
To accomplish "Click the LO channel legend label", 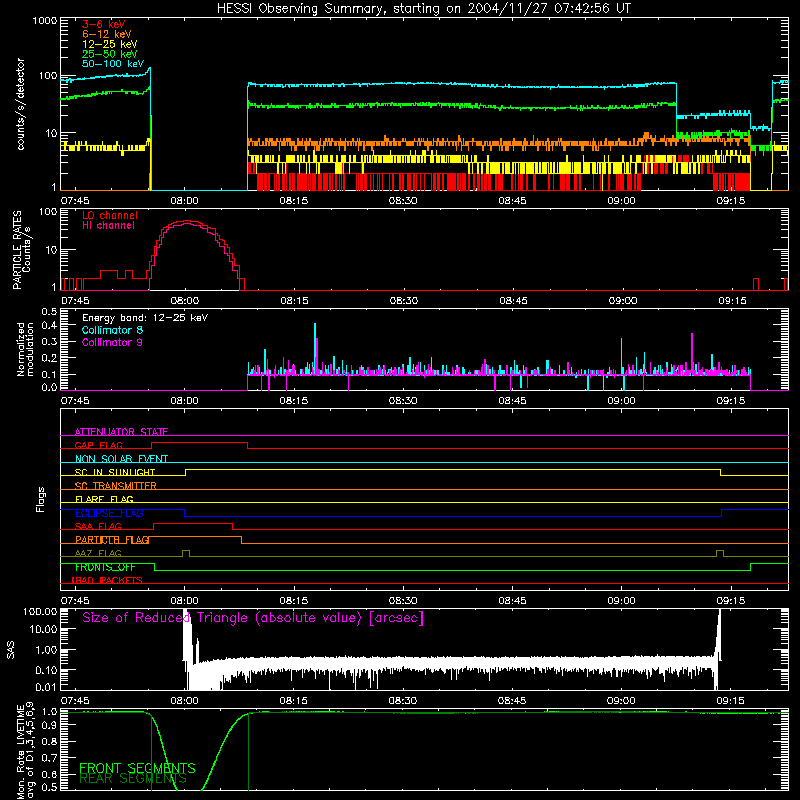I will (110, 215).
